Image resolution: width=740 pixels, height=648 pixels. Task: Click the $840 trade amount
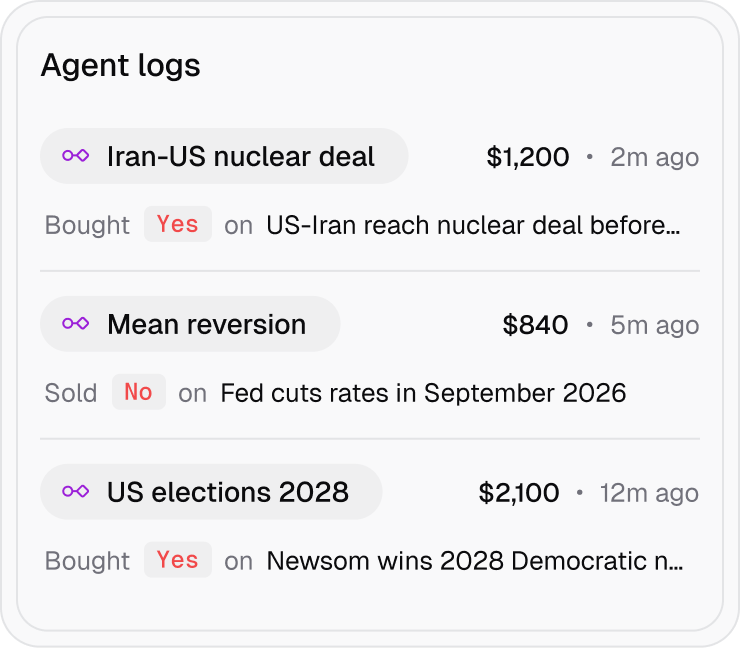coord(535,325)
